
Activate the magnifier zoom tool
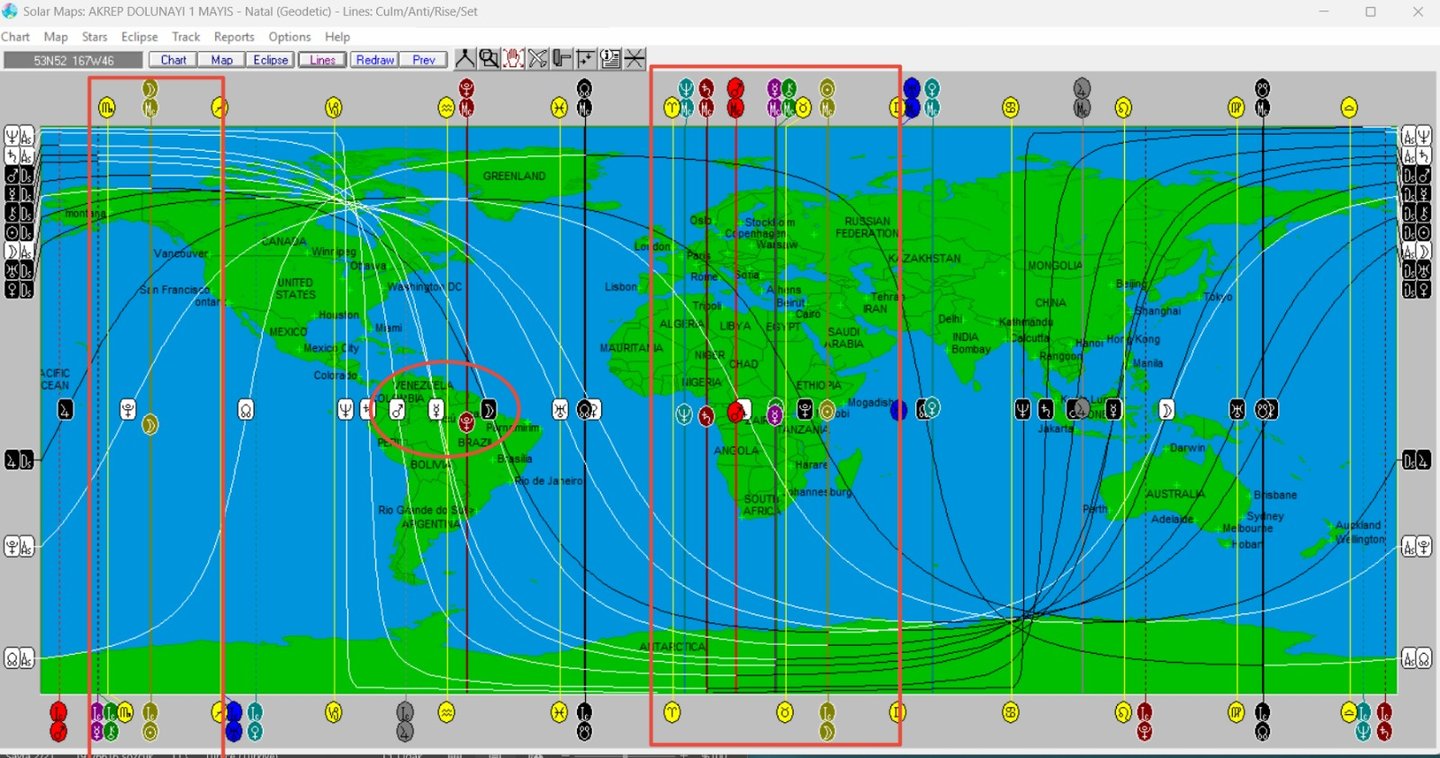point(489,59)
